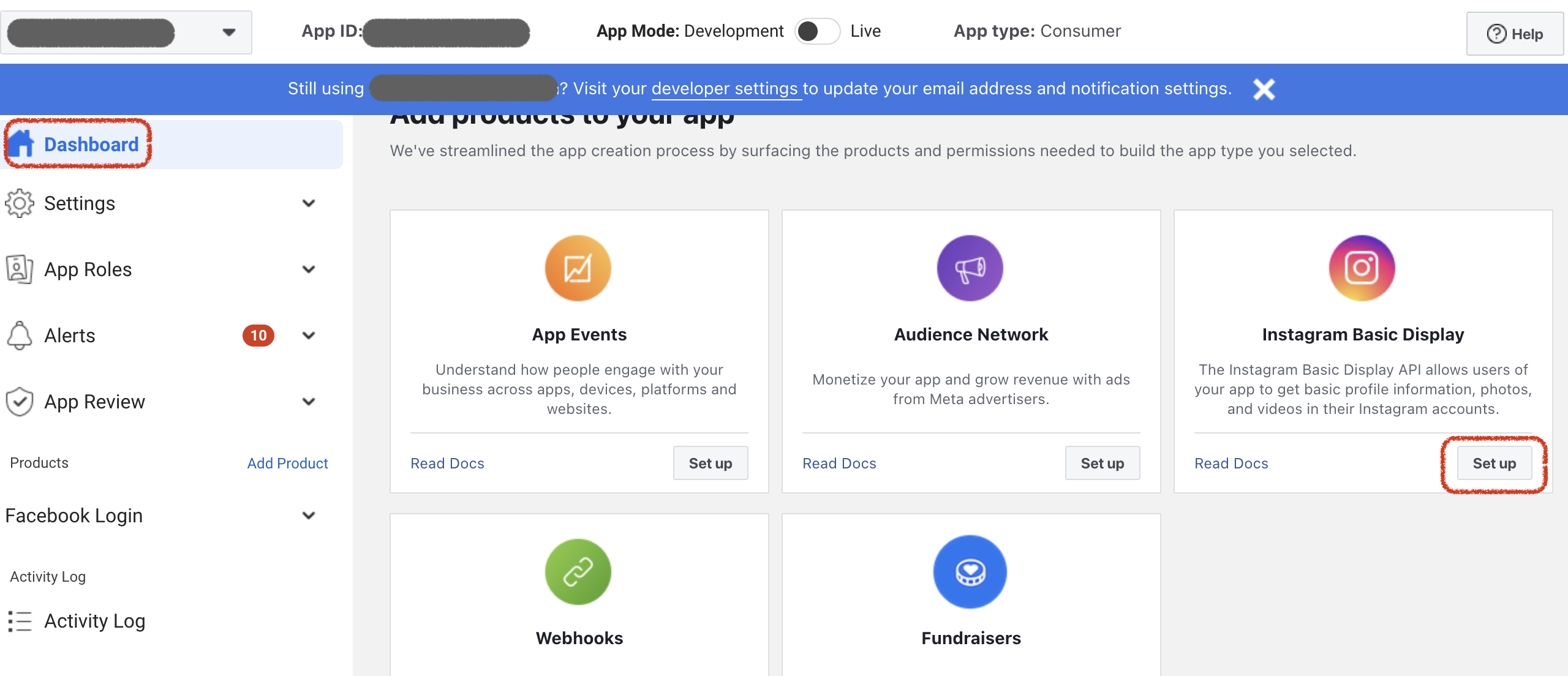Click the App Review shield icon
1568x676 pixels.
tap(20, 402)
